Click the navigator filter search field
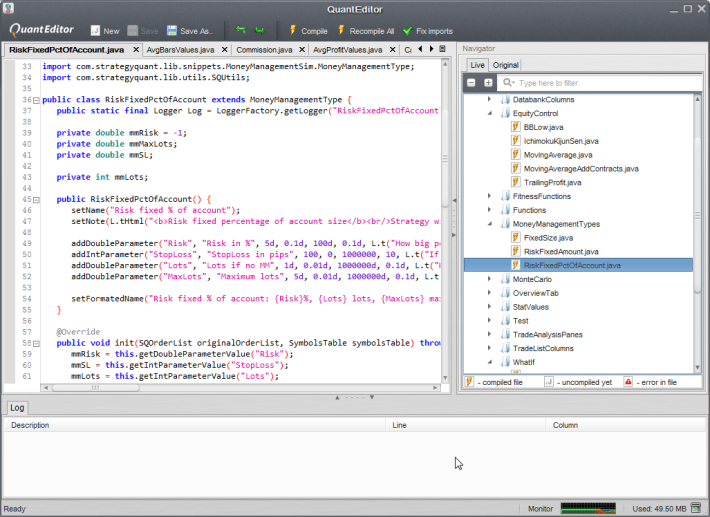The height and width of the screenshot is (517, 710). tap(600, 83)
